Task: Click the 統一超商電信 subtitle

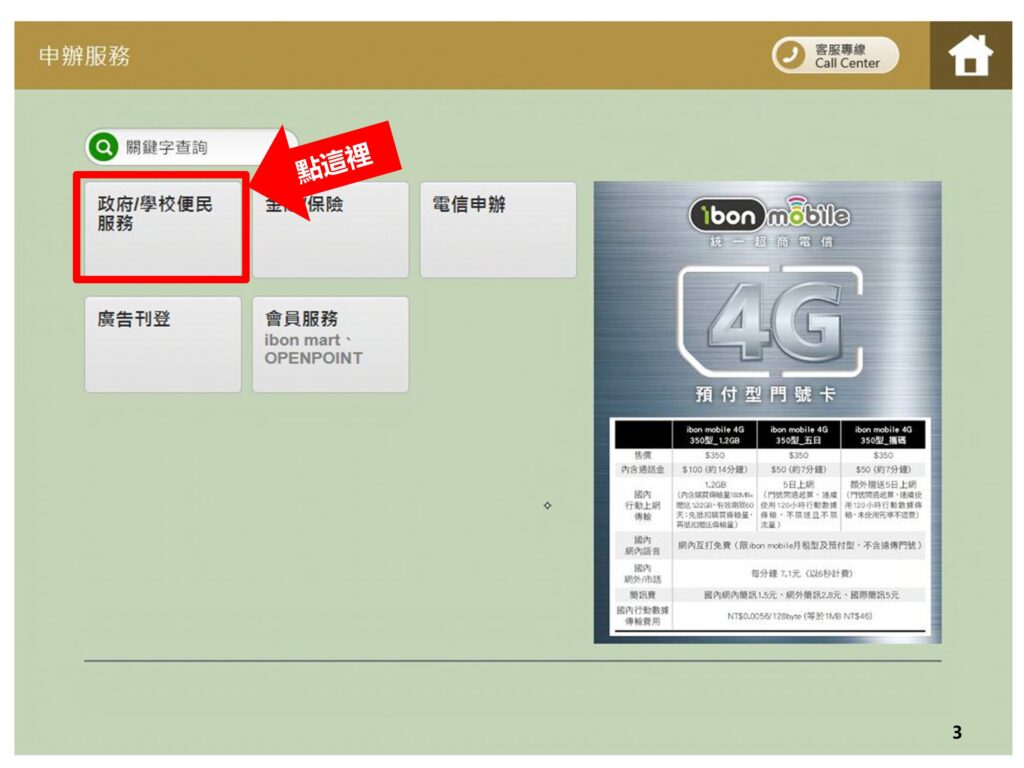Action: pyautogui.click(x=768, y=242)
